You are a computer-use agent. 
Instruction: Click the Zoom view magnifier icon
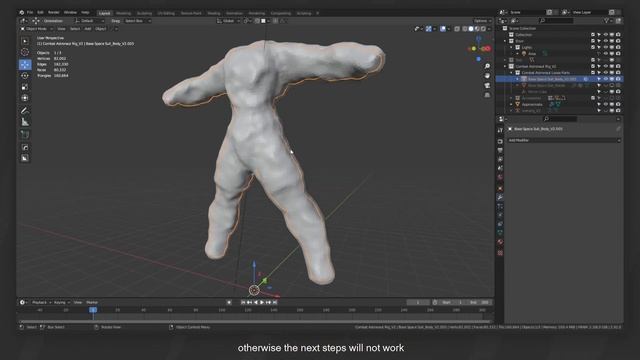(x=487, y=66)
